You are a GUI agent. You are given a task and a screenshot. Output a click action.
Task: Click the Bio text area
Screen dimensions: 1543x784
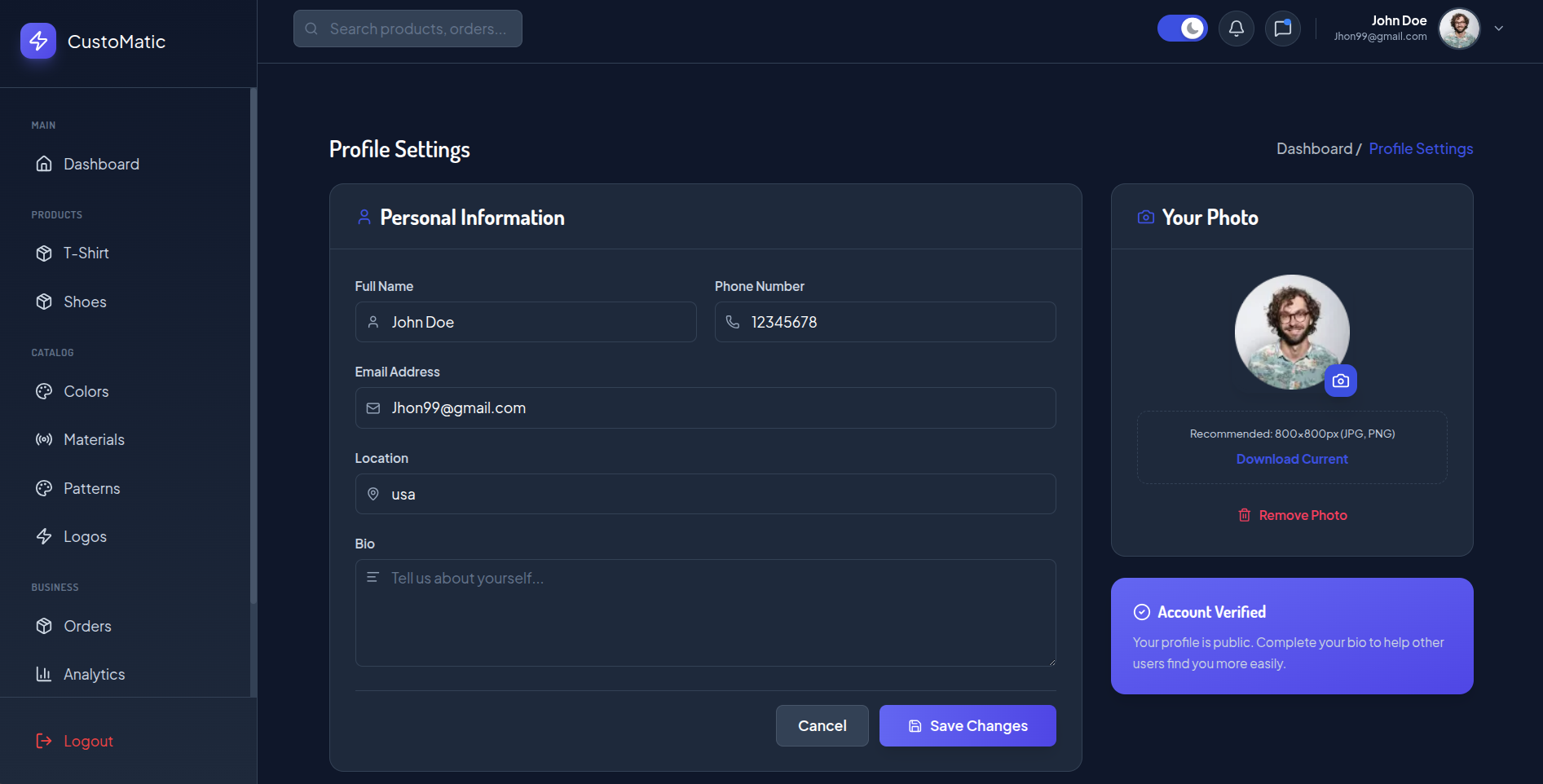coord(706,613)
